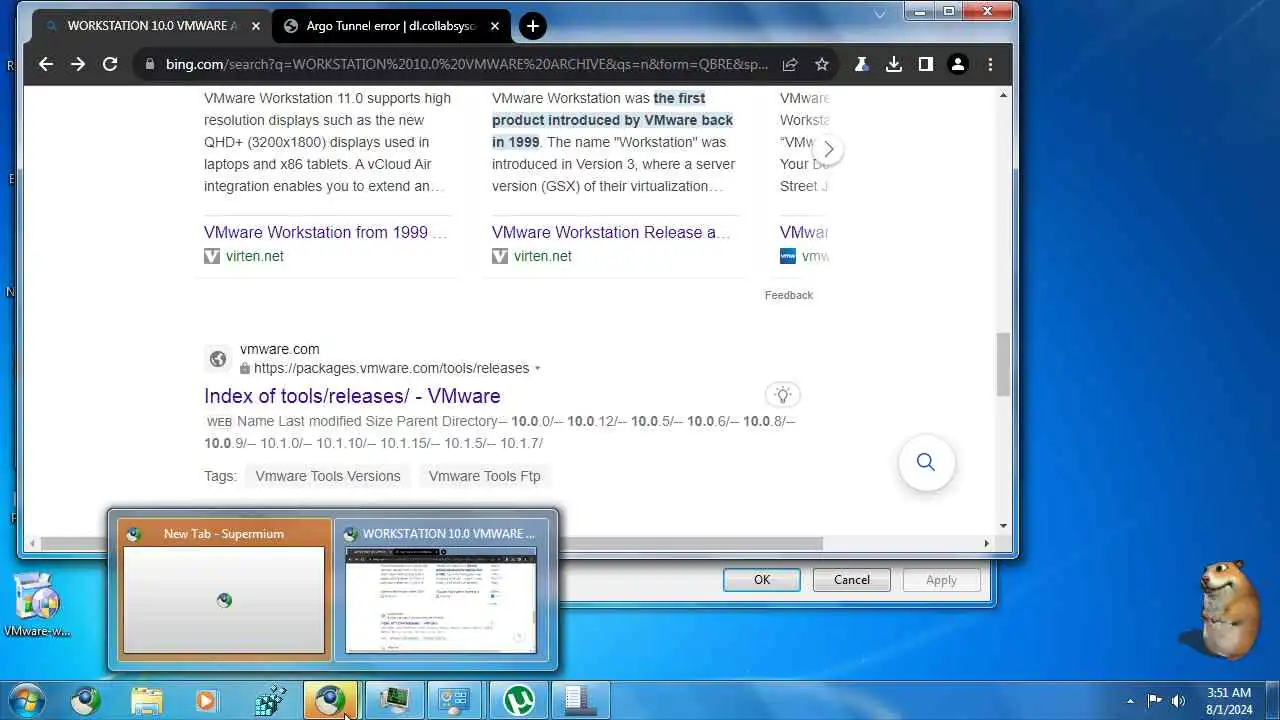Open the volume speaker tray icon

click(x=1179, y=701)
